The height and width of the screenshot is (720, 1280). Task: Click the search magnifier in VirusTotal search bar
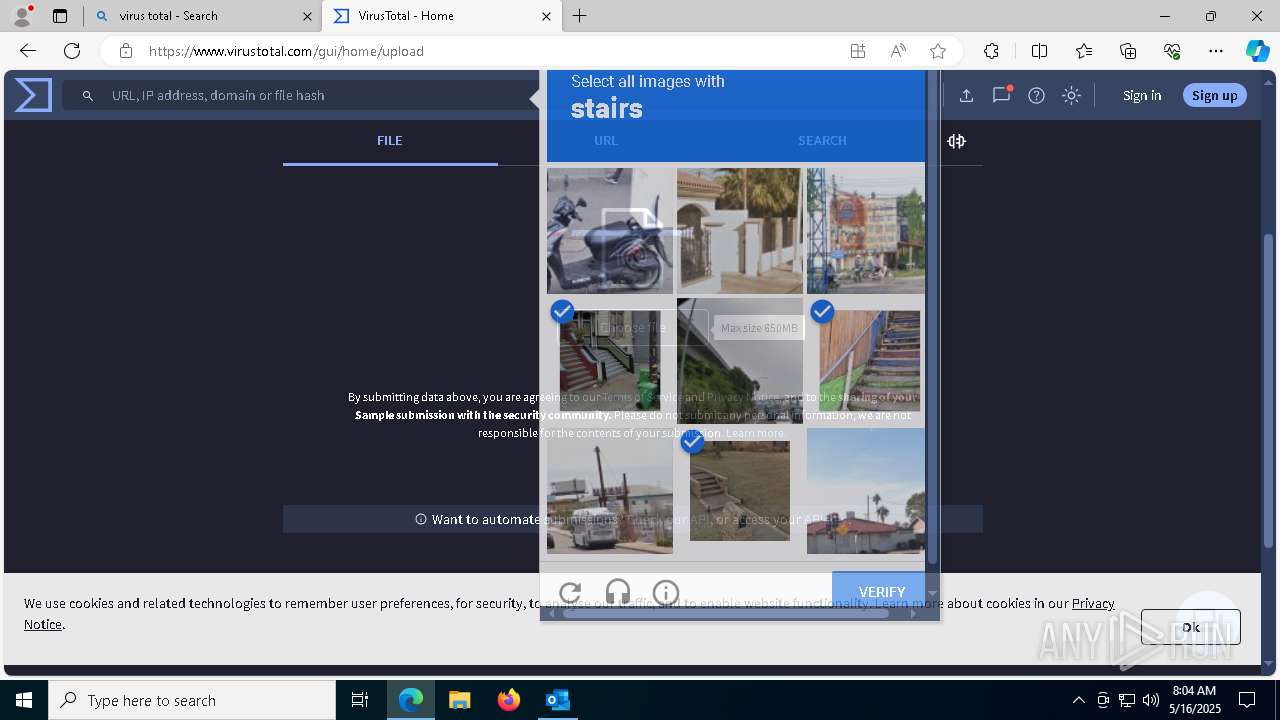click(x=88, y=96)
